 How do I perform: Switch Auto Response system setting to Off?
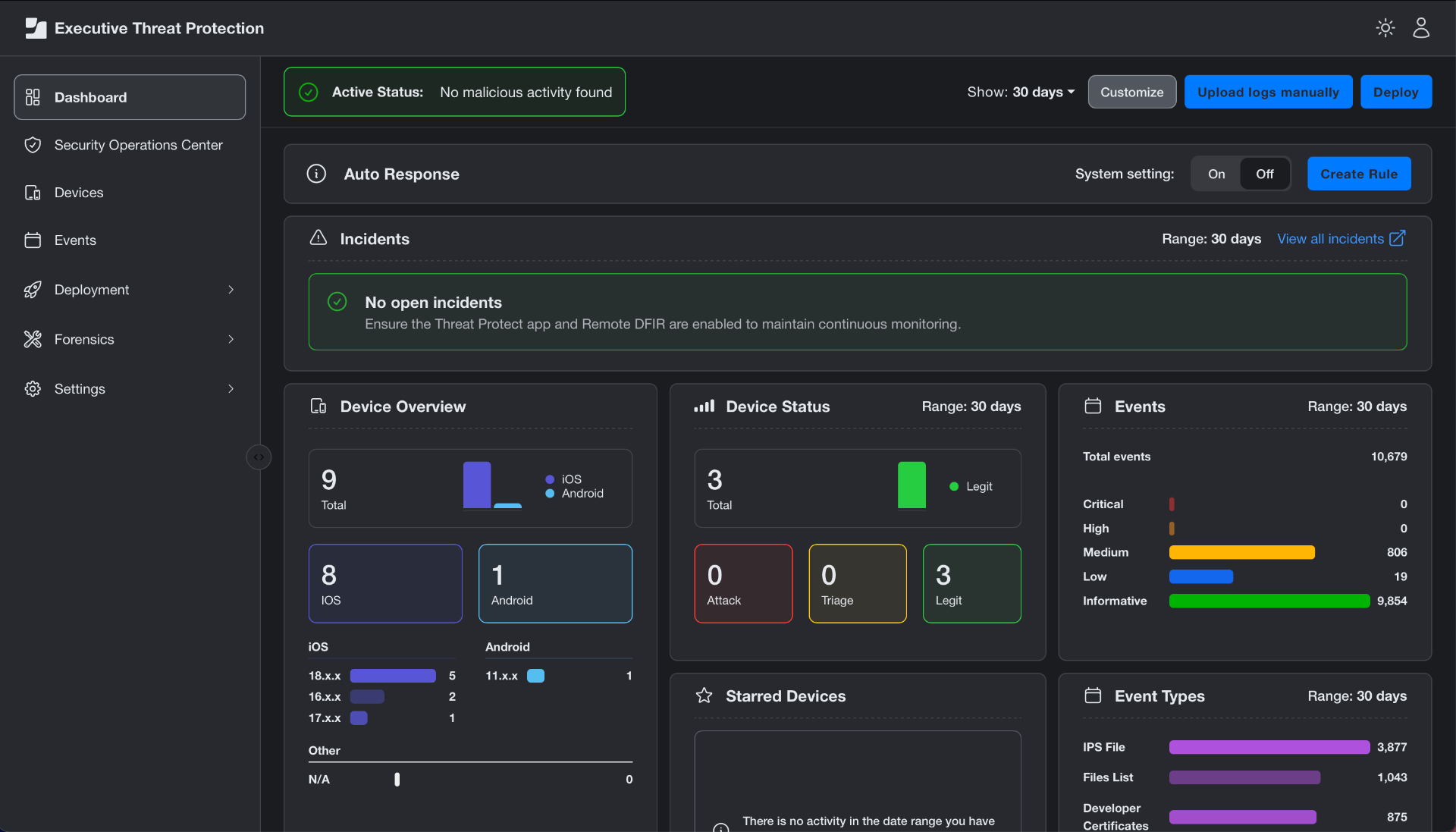1264,174
